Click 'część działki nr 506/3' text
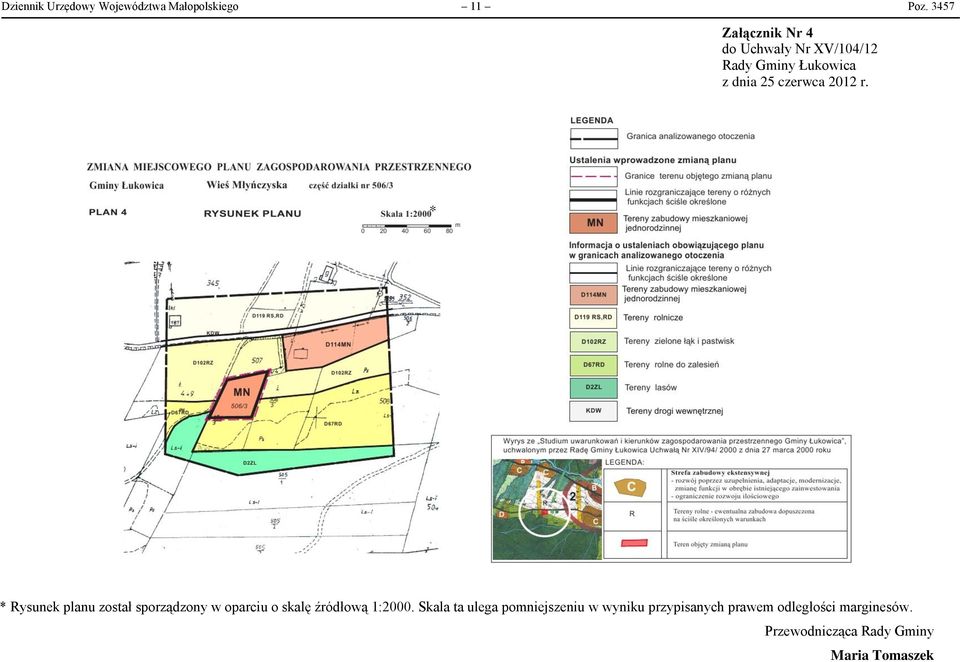Viewport: 960px width, 662px height. 351,186
